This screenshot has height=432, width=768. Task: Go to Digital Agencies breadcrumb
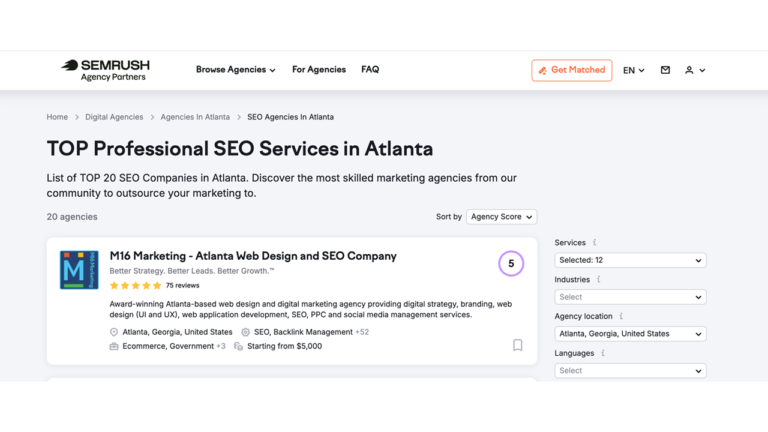(114, 117)
